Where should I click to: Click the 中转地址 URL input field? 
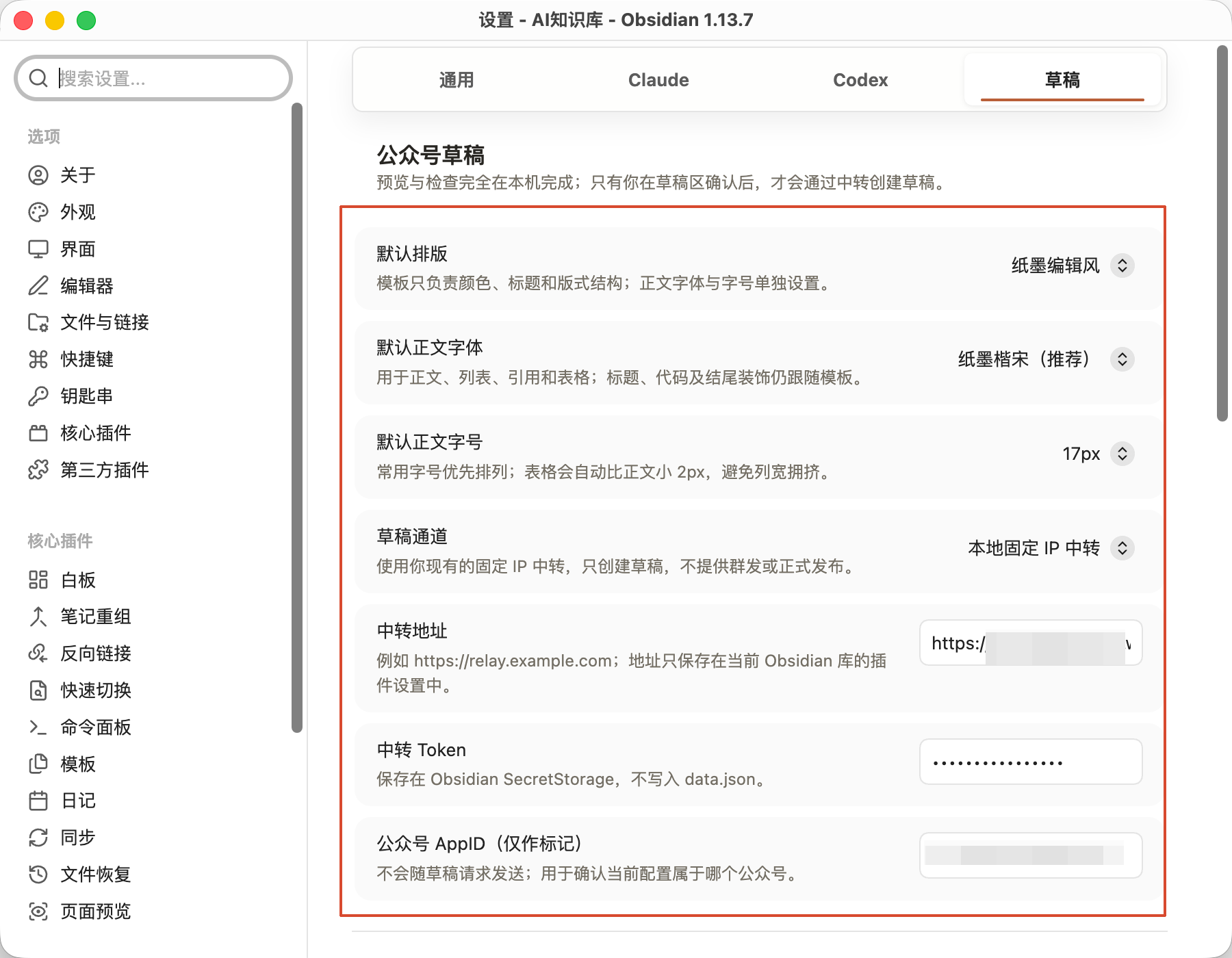1031,643
